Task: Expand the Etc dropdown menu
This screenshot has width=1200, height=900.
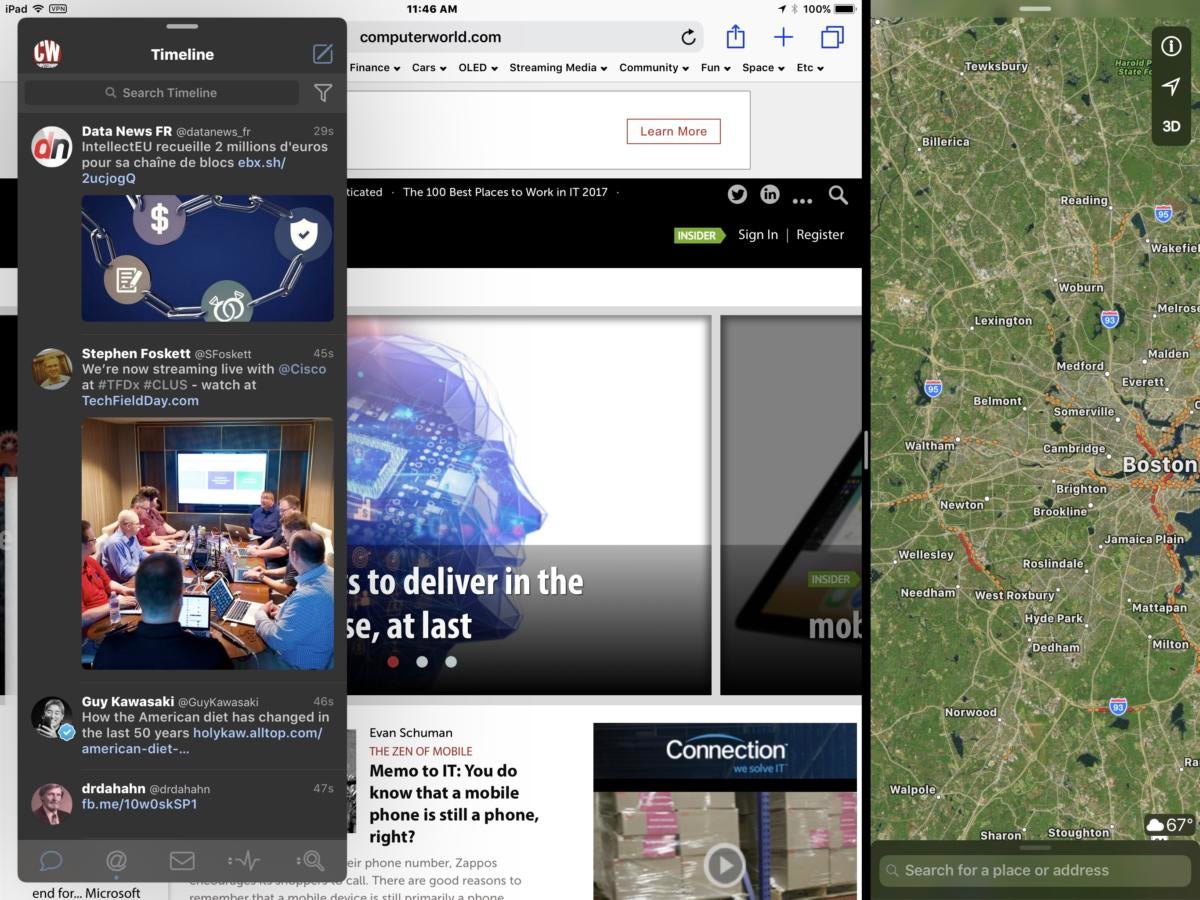Action: (x=810, y=68)
